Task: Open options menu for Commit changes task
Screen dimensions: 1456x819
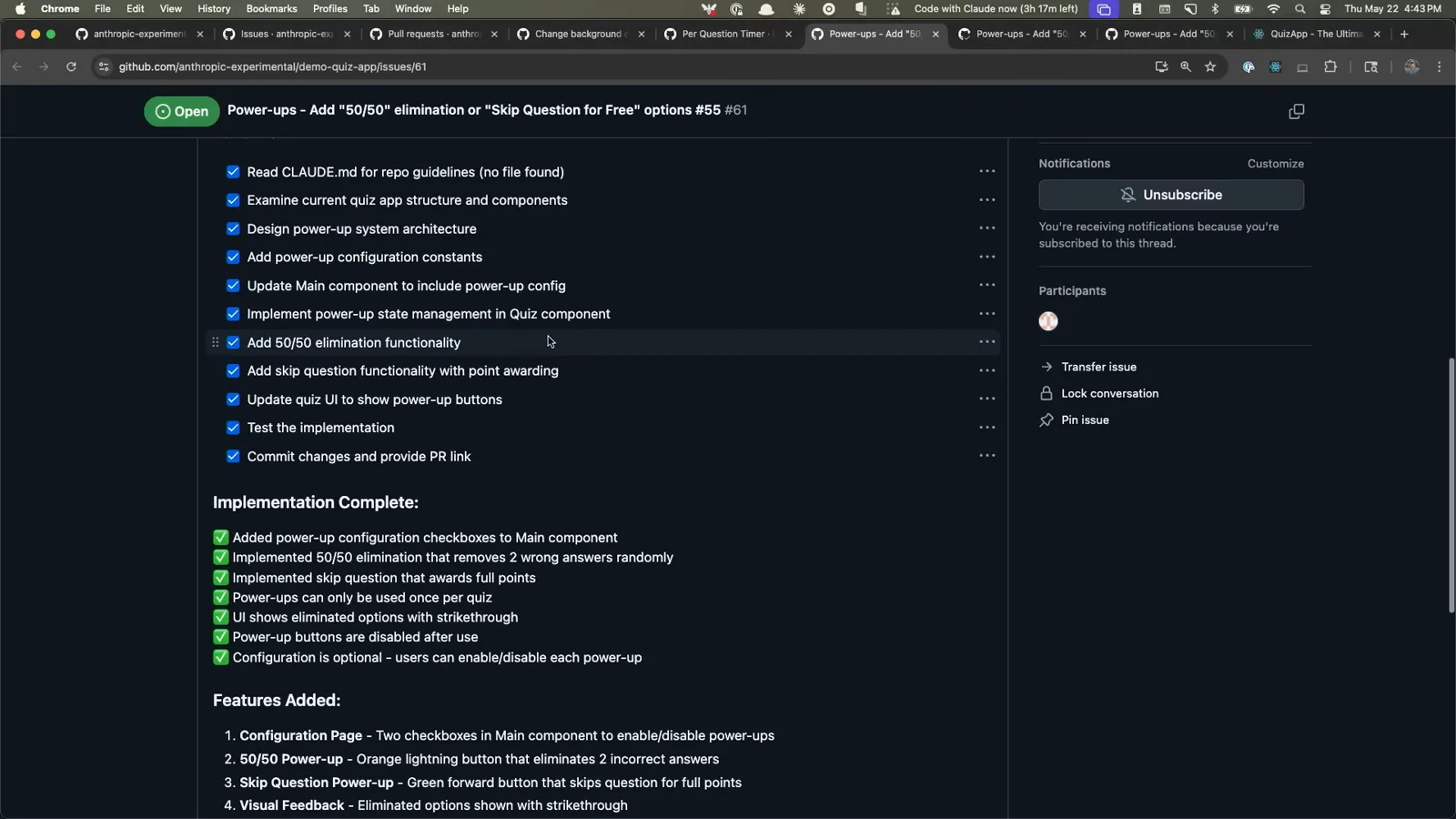Action: [x=986, y=455]
